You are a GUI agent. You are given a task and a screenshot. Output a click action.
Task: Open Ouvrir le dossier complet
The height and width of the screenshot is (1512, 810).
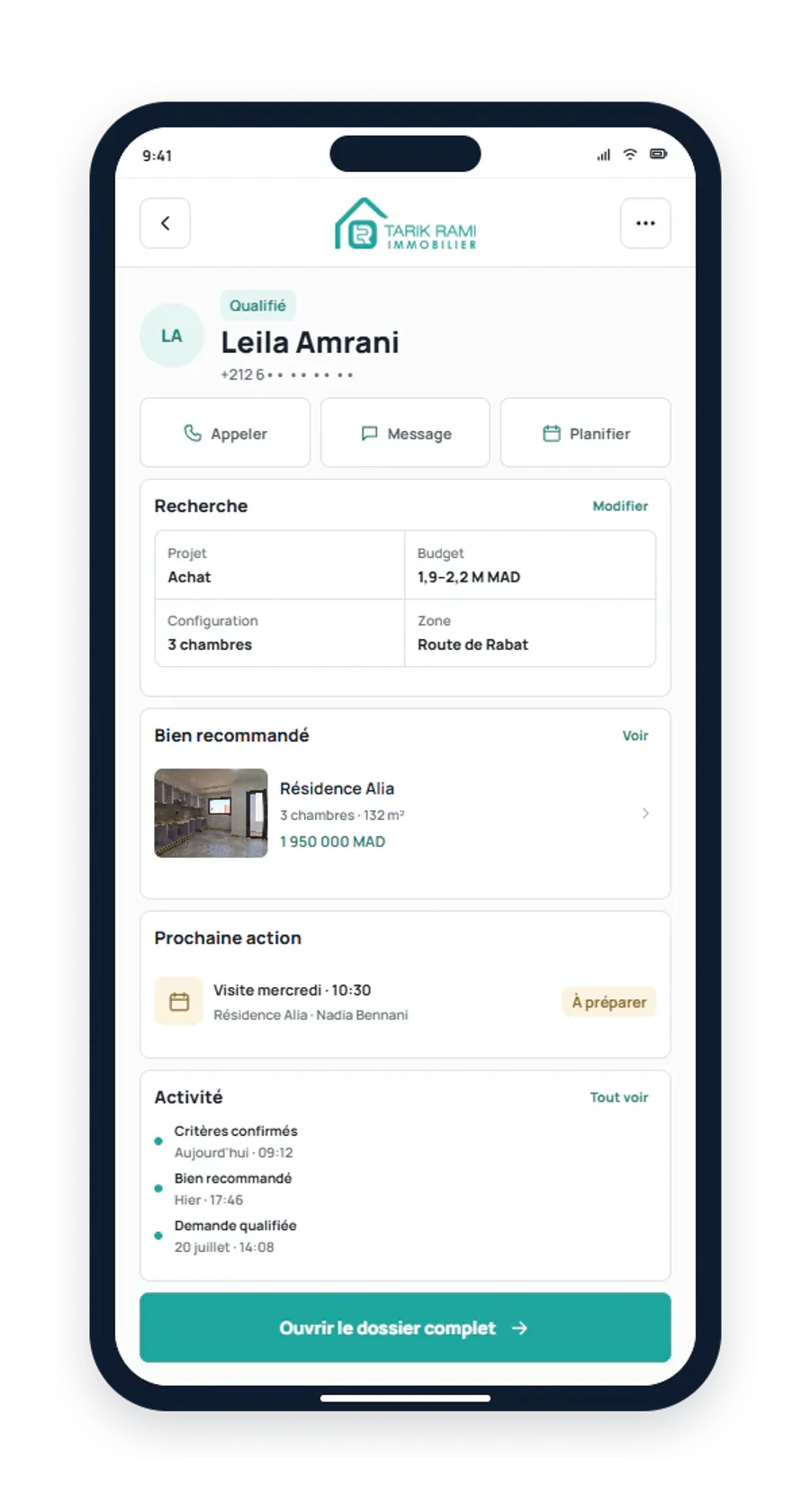pyautogui.click(x=405, y=1327)
